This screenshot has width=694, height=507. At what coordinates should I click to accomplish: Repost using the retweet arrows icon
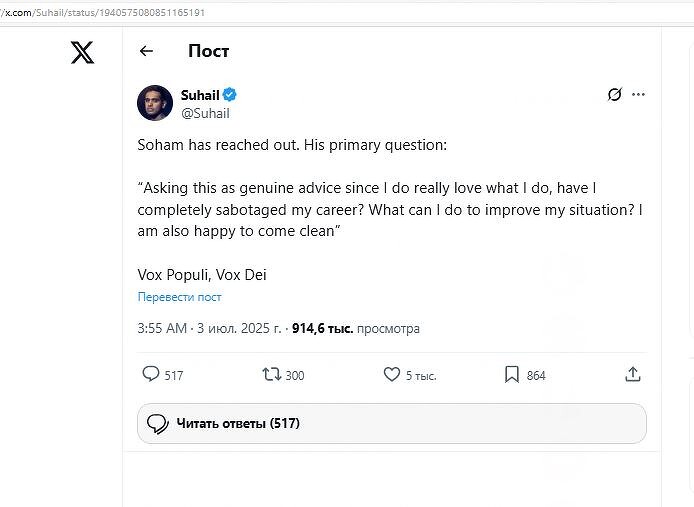[x=271, y=374]
